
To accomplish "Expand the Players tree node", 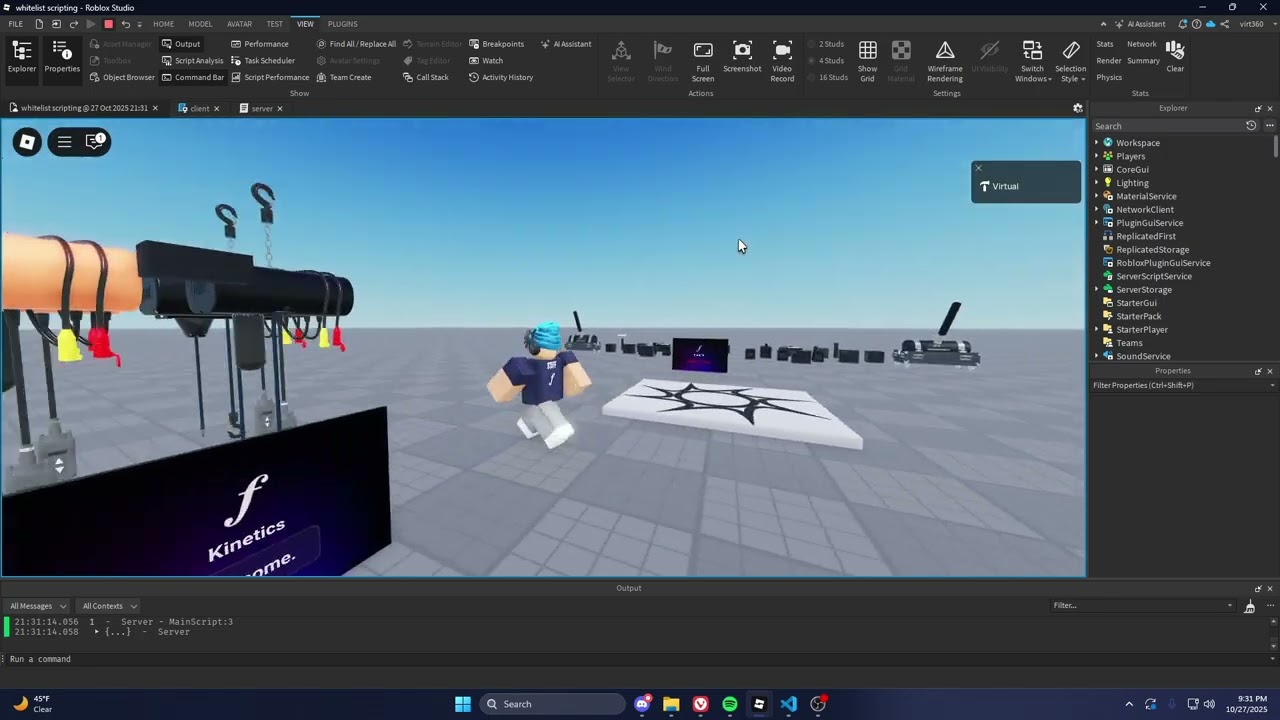I will click(x=1096, y=156).
